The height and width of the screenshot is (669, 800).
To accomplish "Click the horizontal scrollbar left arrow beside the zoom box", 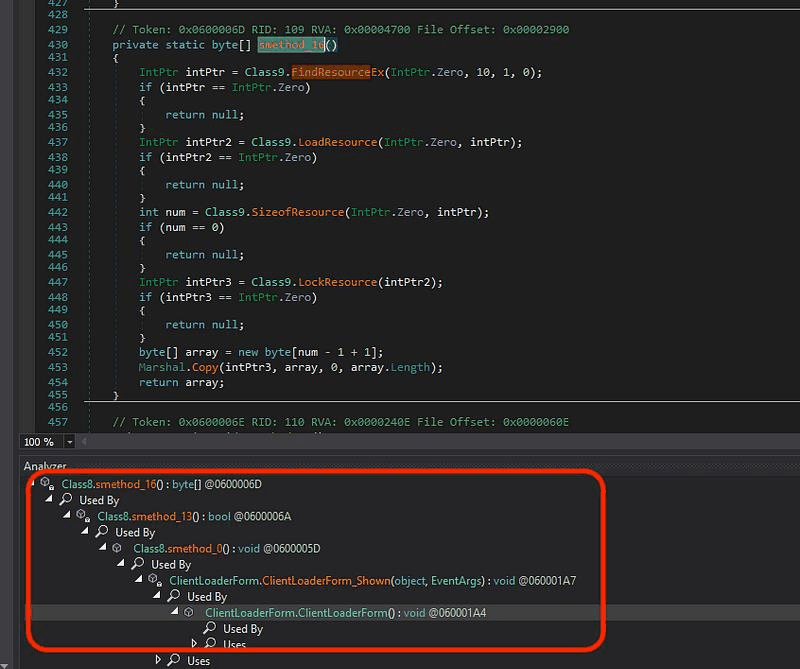I will point(84,442).
